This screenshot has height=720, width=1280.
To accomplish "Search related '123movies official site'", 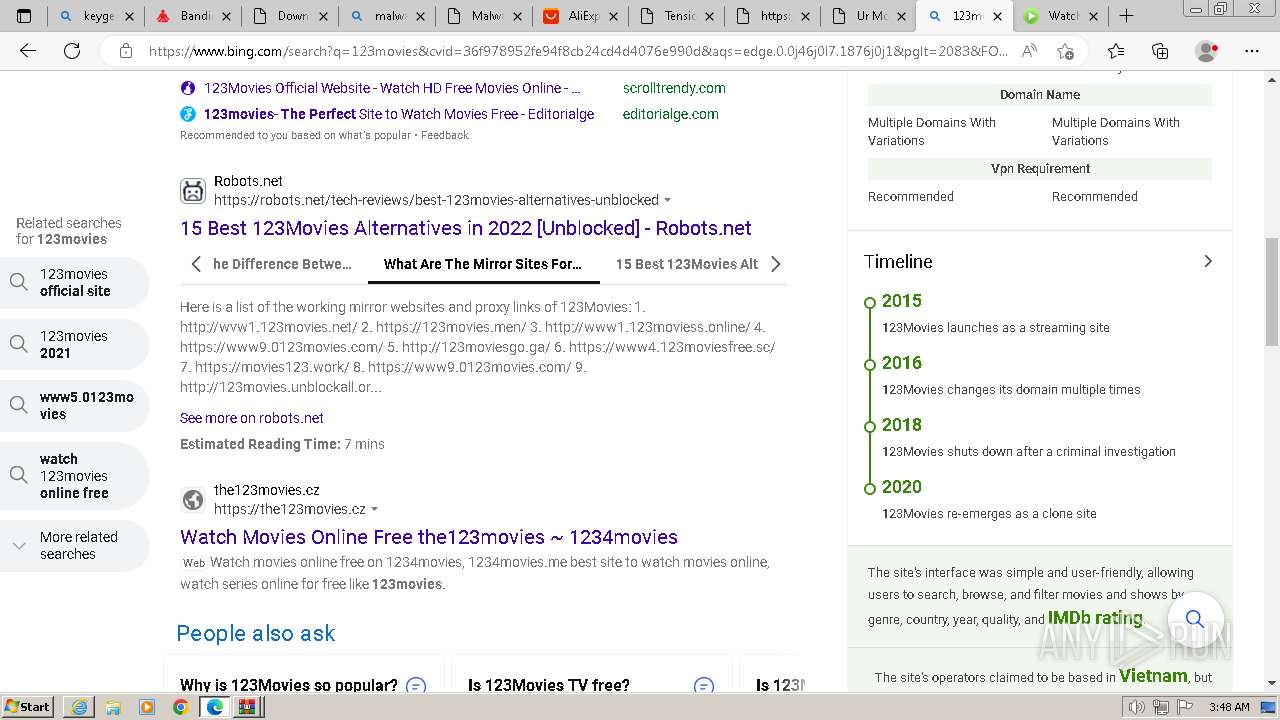I will click(75, 282).
